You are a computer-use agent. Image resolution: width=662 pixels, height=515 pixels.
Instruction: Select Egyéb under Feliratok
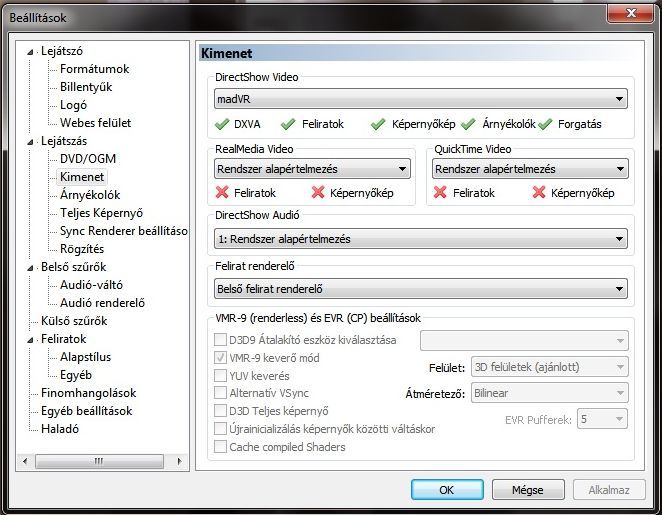(76, 375)
